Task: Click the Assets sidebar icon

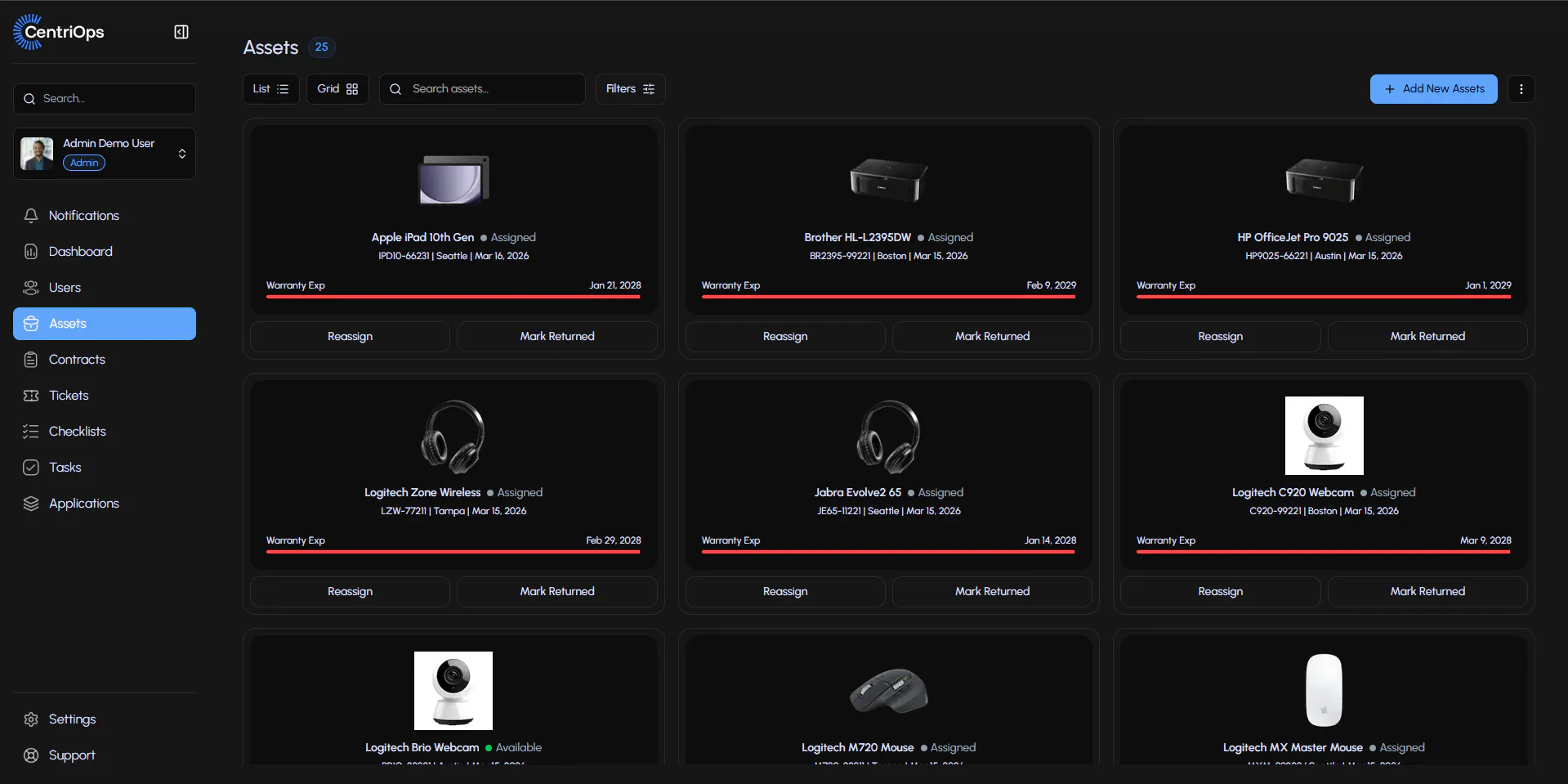Action: coord(31,324)
